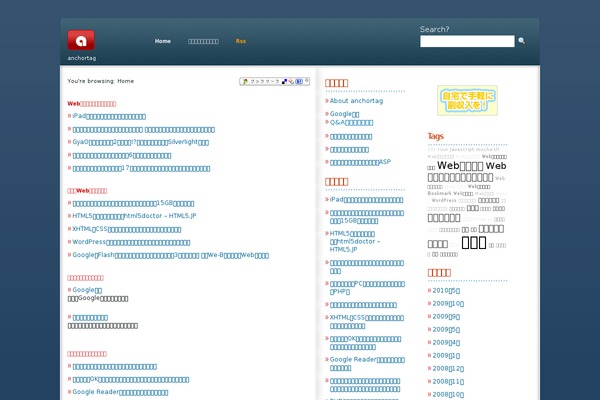Image resolution: width=600 pixels, height=400 pixels.
Task: Select the 2008 10 archive link
Action: pyautogui.click(x=448, y=395)
